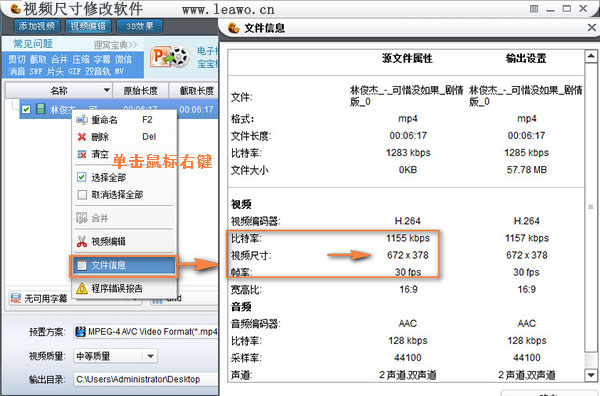Click the 合并 help link in blue panel
The image size is (600, 396).
(59, 59)
